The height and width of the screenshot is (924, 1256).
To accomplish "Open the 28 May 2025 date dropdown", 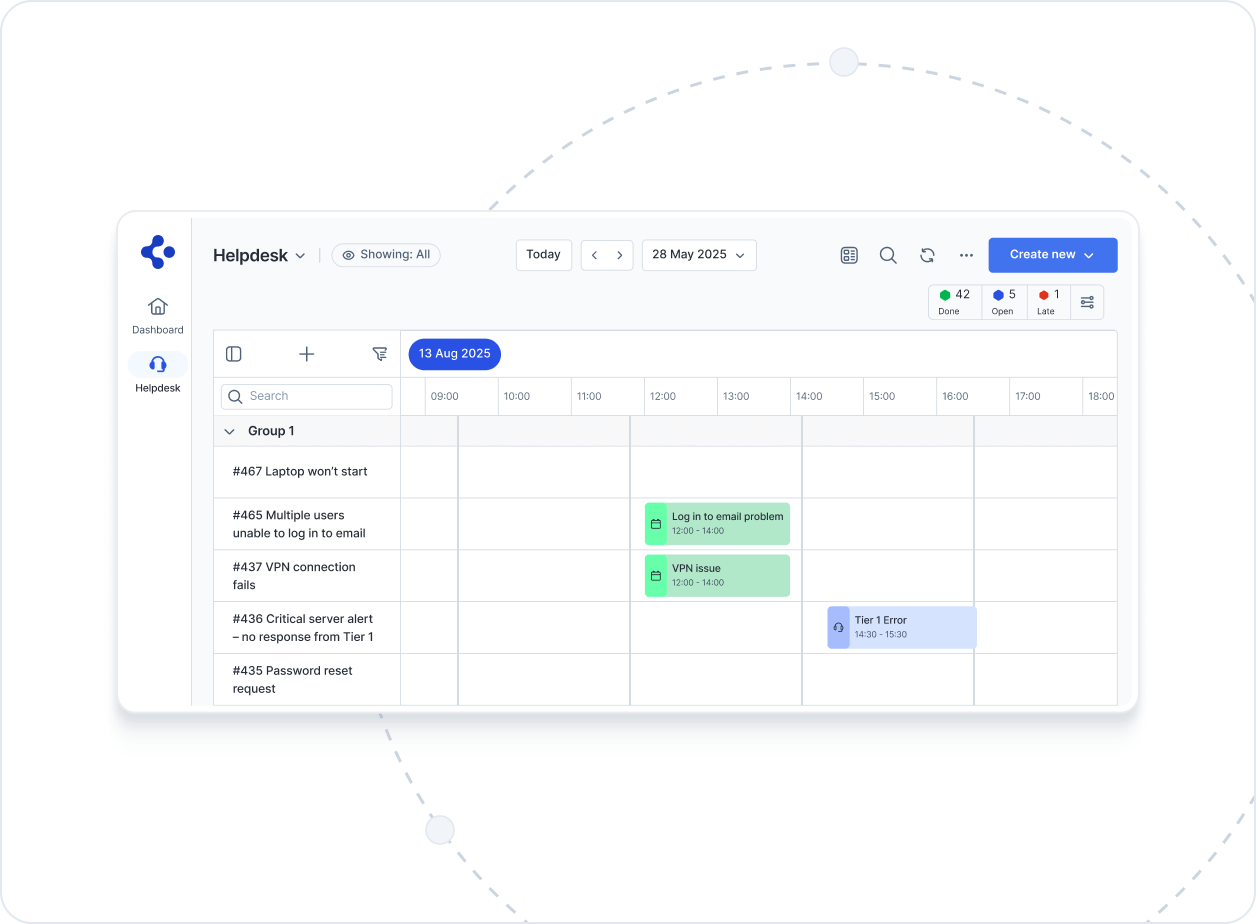I will pyautogui.click(x=699, y=255).
